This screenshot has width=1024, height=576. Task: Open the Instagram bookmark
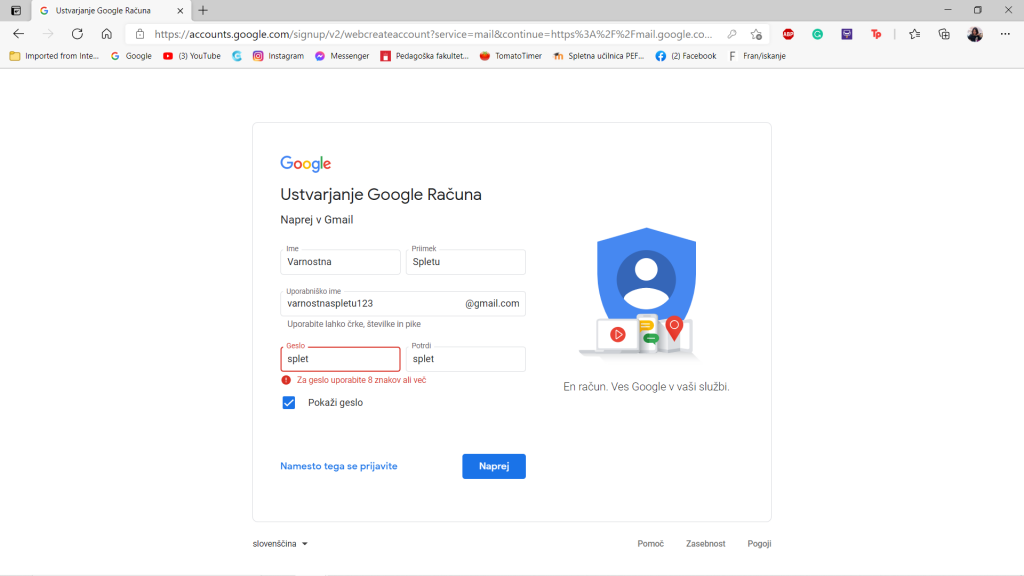[278, 56]
